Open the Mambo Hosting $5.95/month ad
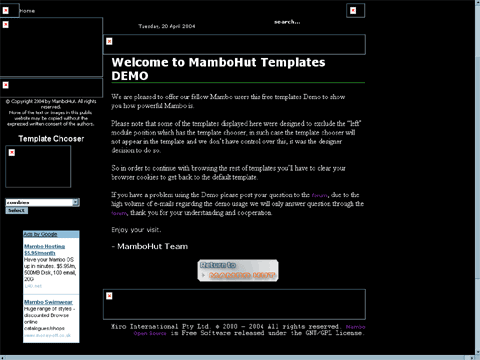This screenshot has width=480, height=360. point(44,250)
